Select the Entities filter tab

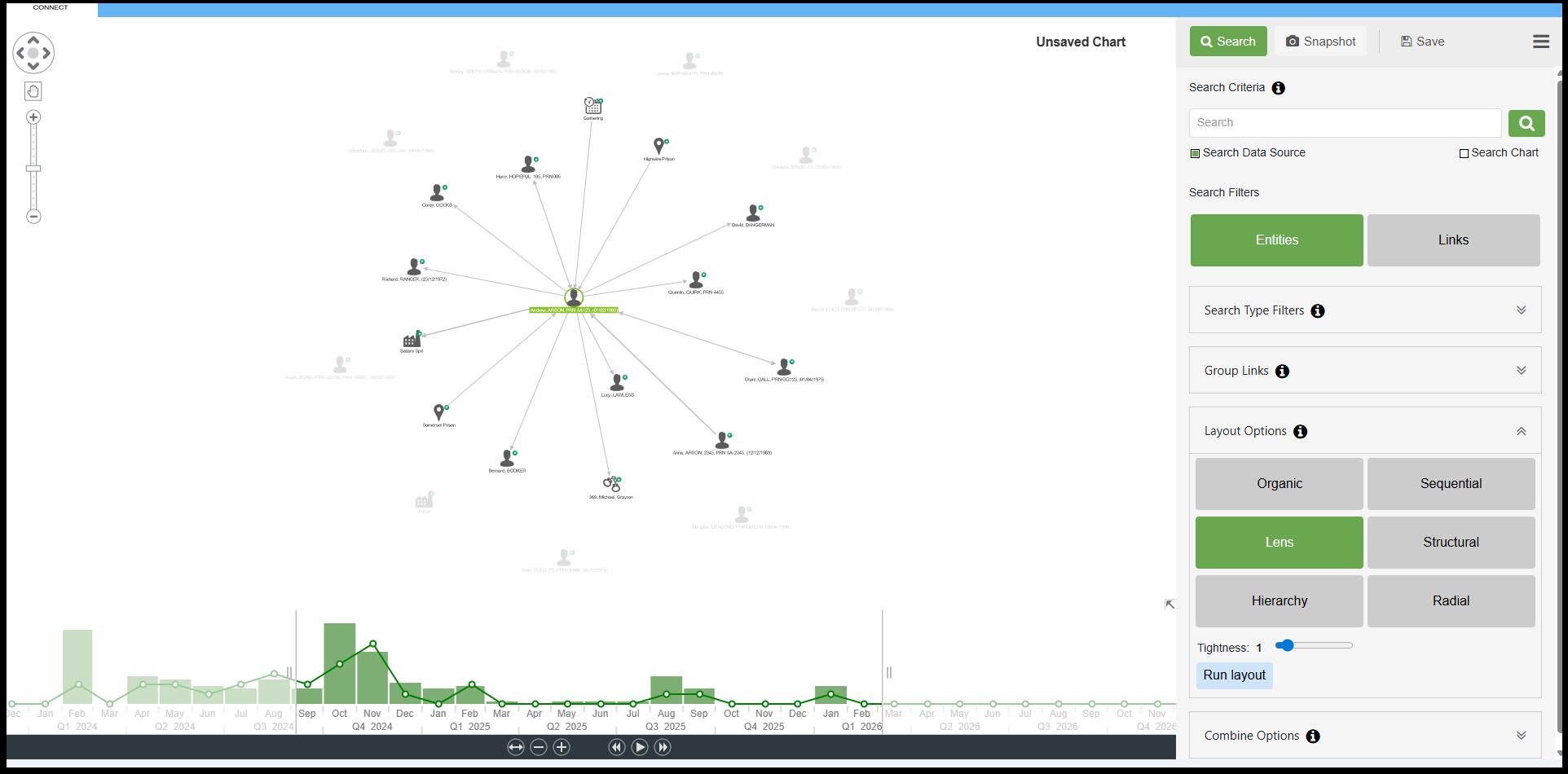coord(1276,240)
